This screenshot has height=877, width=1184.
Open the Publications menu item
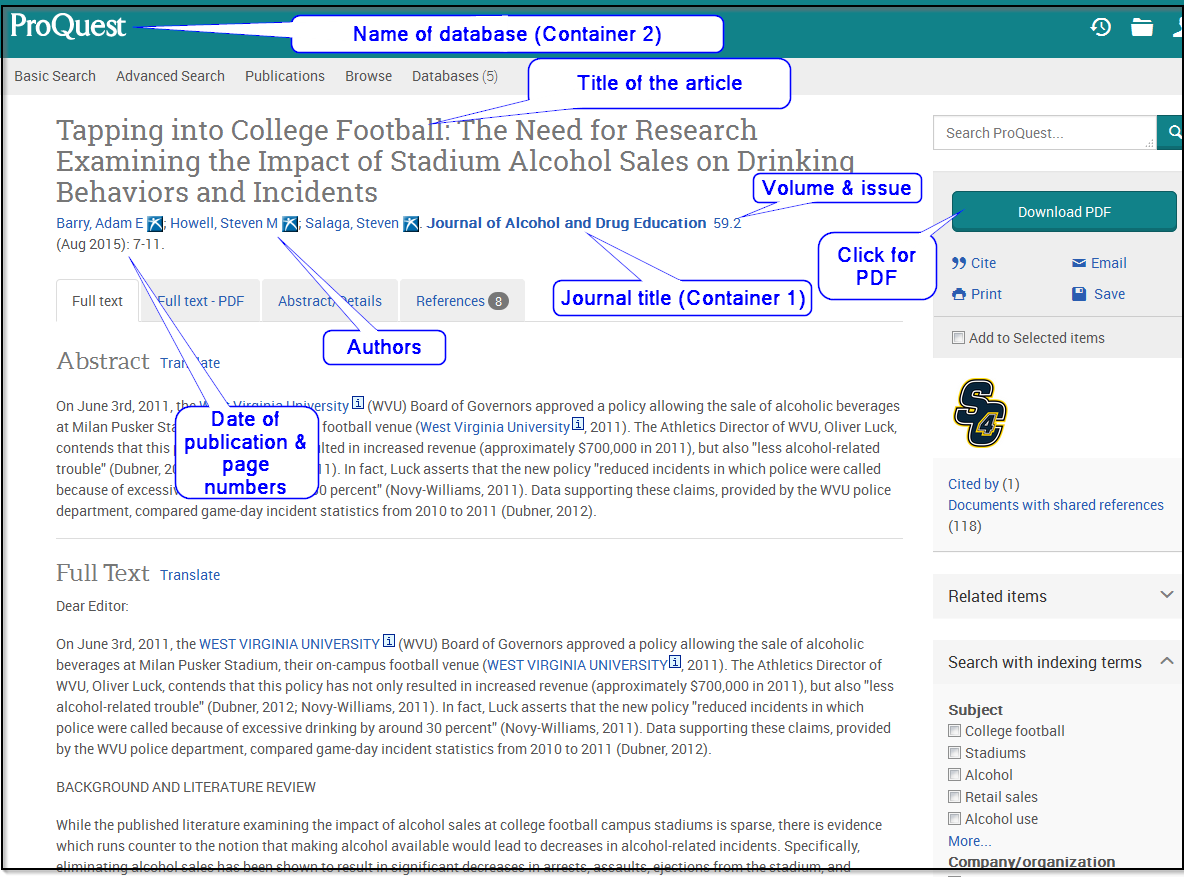point(285,76)
